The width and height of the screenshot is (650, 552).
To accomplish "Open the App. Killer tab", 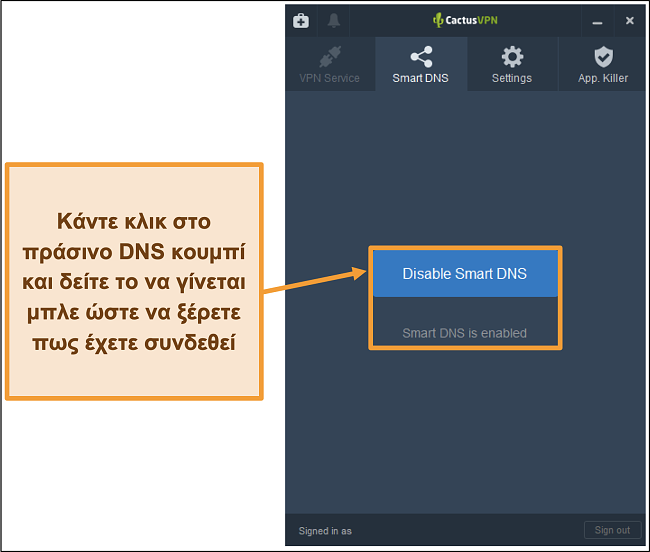I will pyautogui.click(x=603, y=64).
